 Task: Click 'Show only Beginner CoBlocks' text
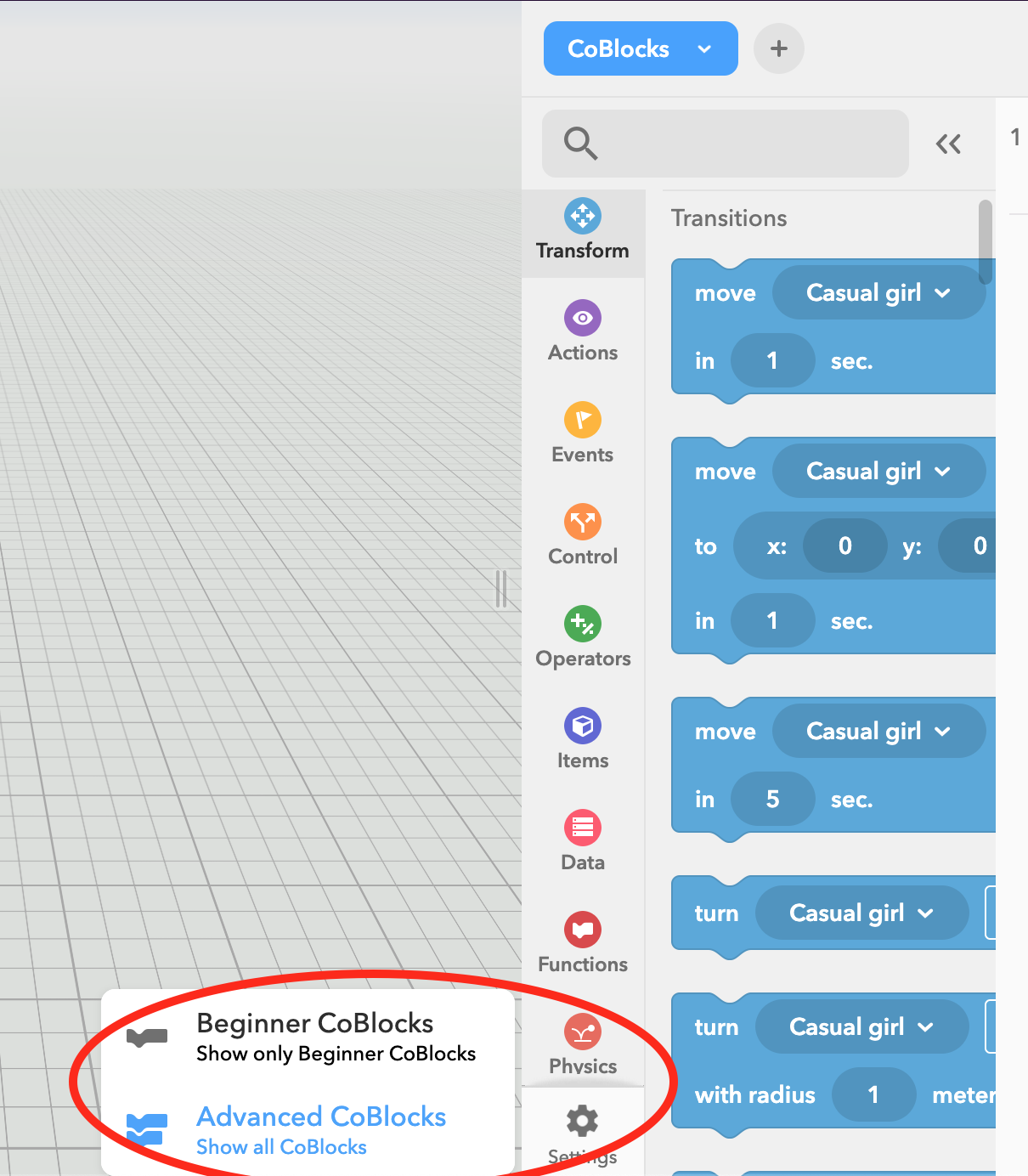click(x=336, y=1054)
